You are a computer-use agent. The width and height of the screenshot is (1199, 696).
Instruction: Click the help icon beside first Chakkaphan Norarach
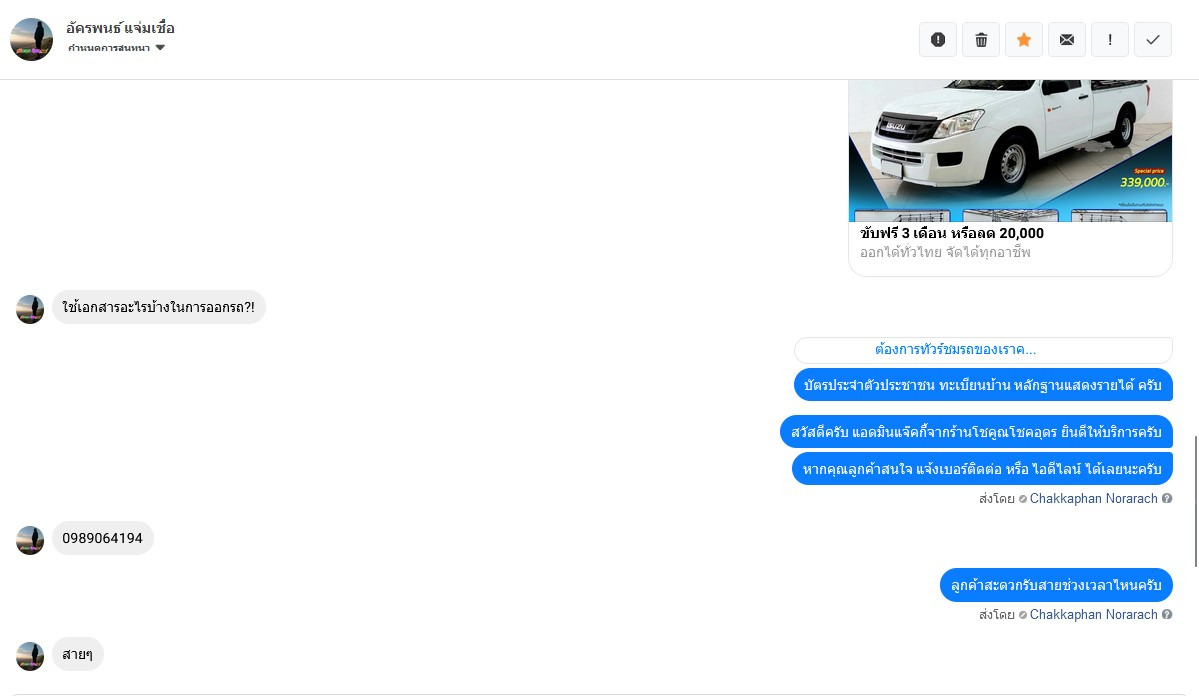[1167, 499]
